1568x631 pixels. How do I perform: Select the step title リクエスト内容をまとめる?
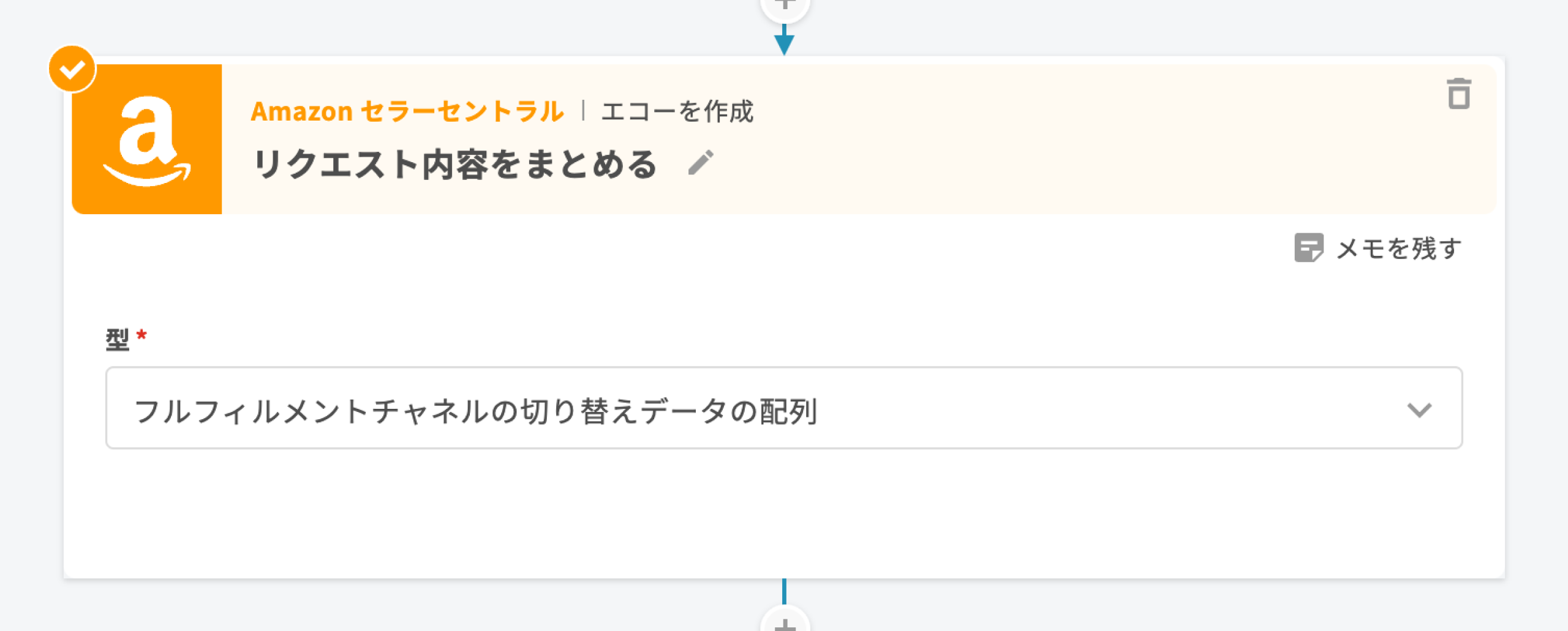pos(456,164)
